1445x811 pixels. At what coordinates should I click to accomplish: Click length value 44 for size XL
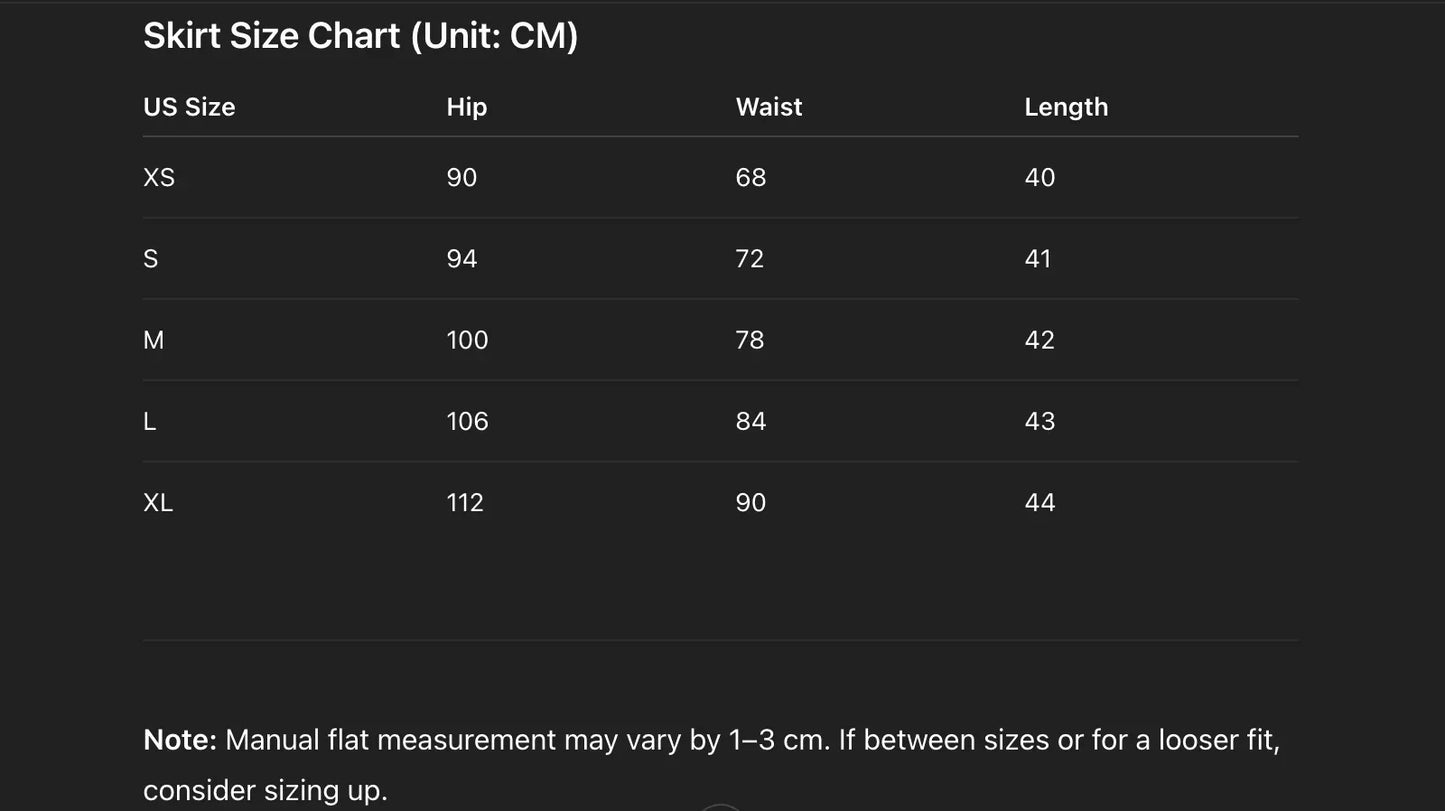pos(1039,502)
